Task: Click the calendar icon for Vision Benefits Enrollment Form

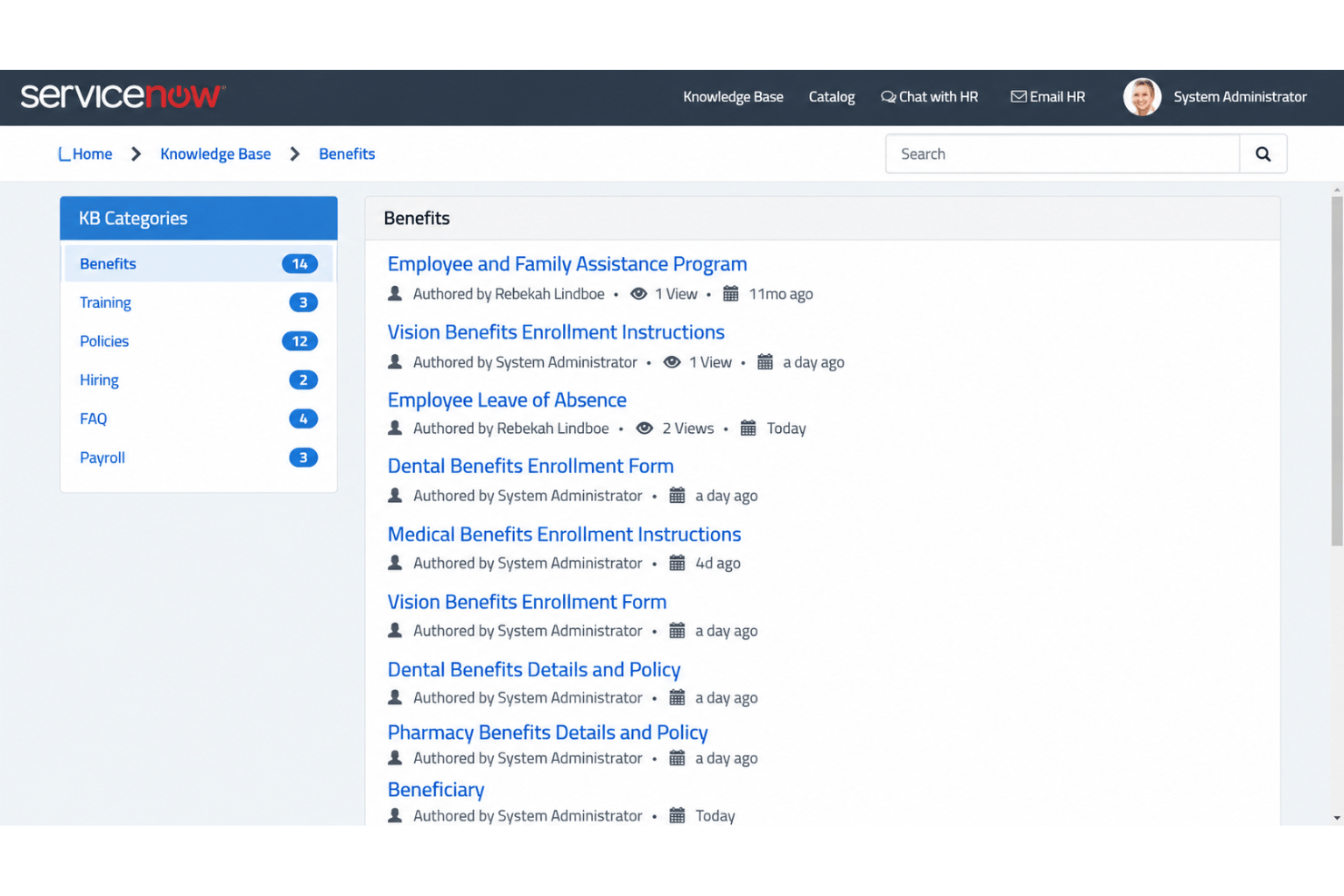Action: pos(677,630)
